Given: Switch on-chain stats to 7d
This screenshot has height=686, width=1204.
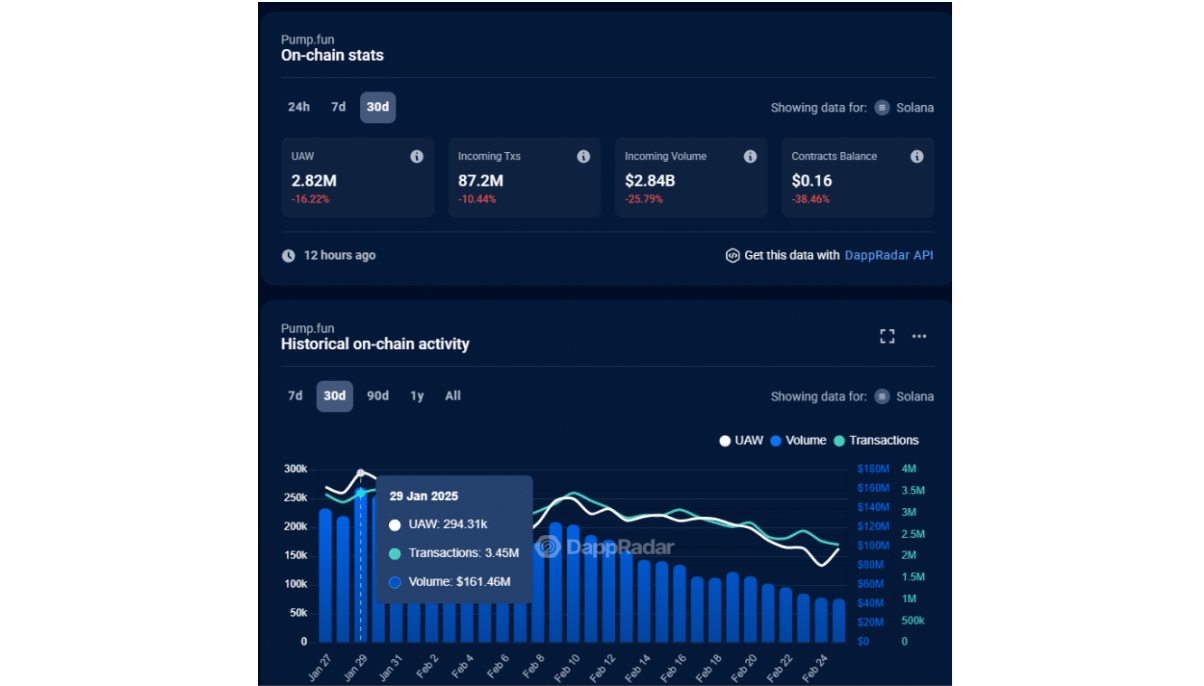Looking at the screenshot, I should point(339,107).
